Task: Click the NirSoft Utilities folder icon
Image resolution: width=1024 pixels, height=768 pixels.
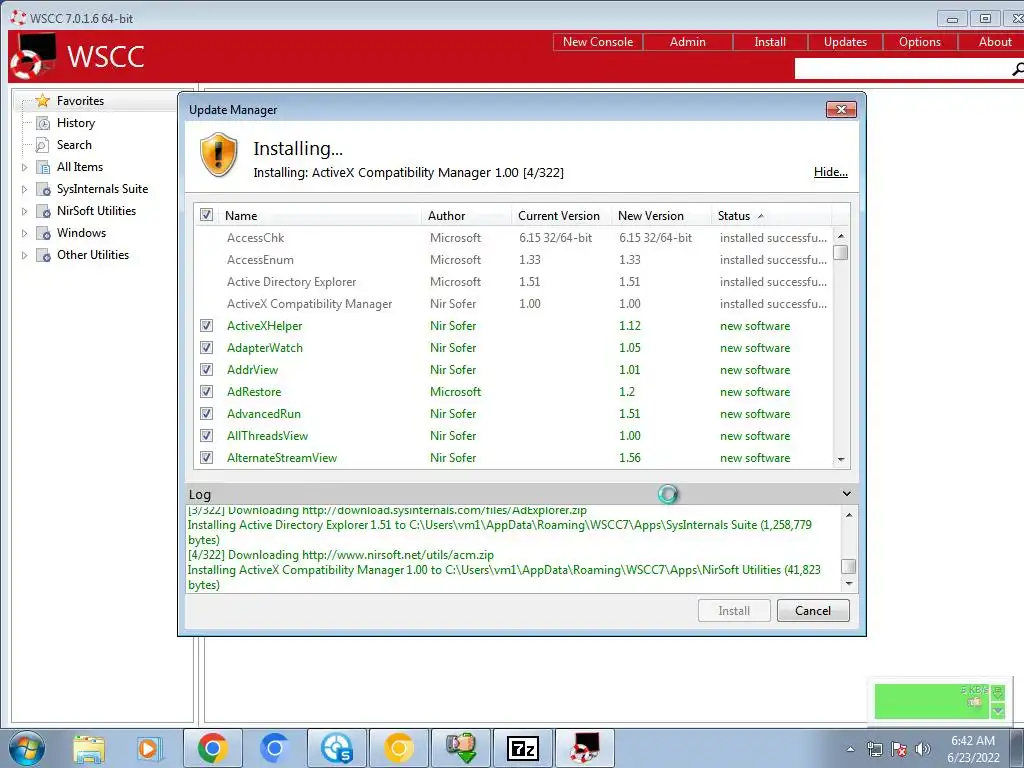Action: (43, 211)
